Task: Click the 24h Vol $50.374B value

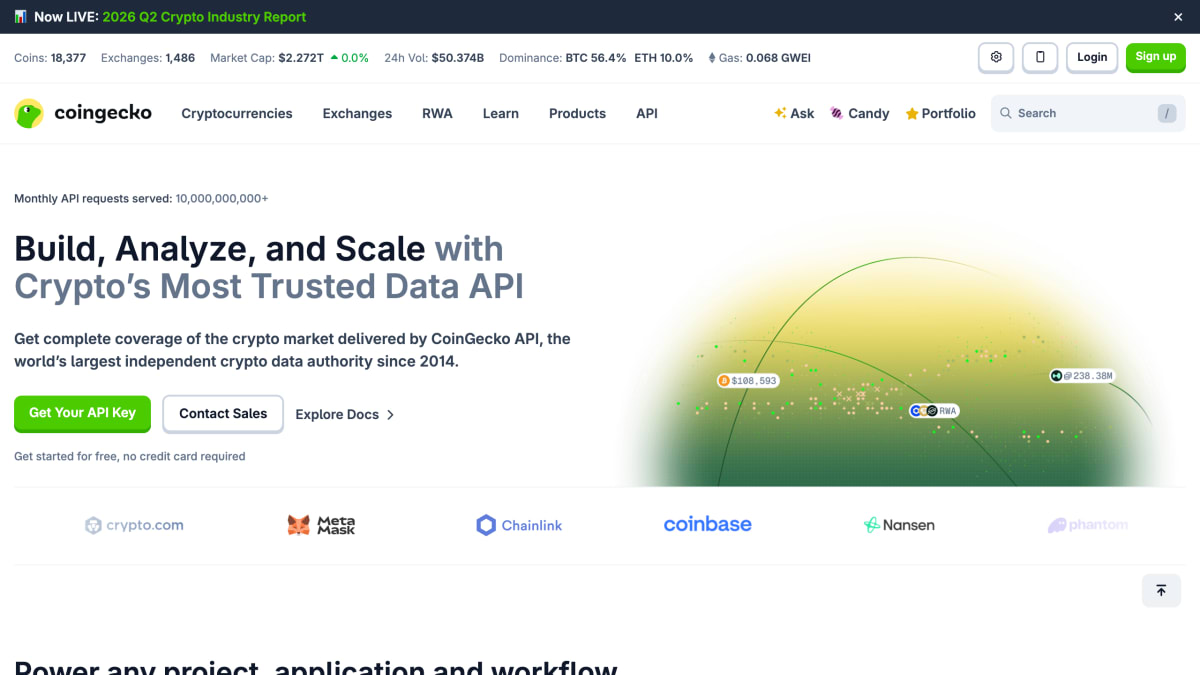Action: coord(458,58)
